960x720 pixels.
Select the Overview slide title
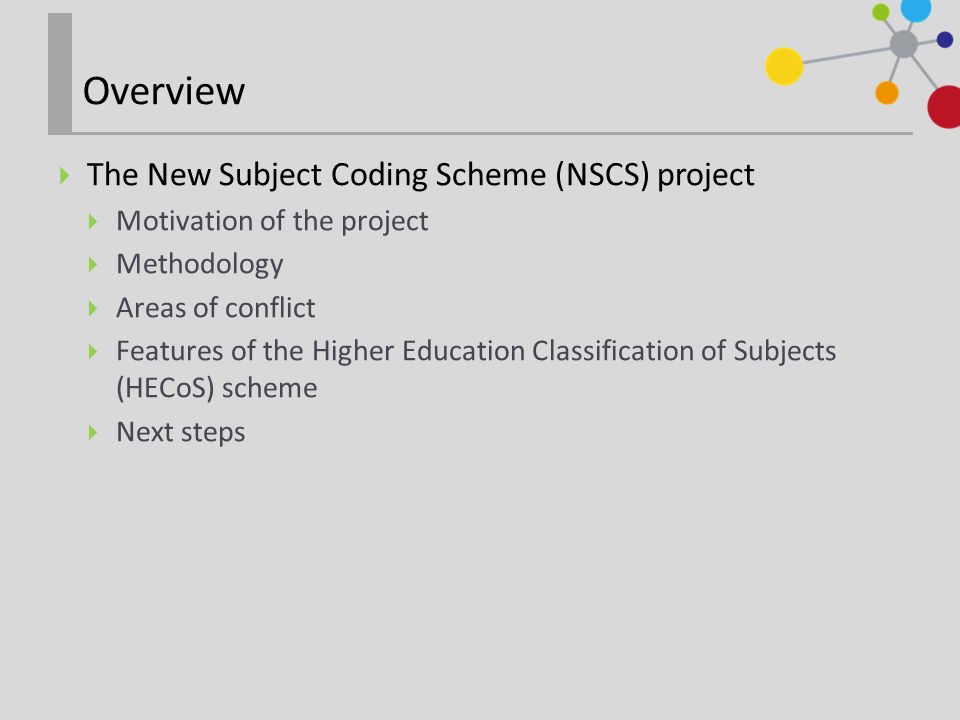tap(164, 91)
